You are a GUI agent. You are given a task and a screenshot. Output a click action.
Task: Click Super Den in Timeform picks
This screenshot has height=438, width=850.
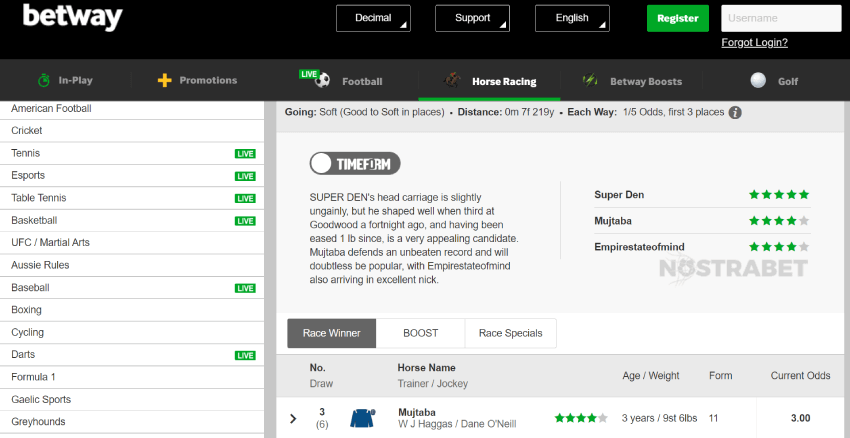(x=619, y=195)
